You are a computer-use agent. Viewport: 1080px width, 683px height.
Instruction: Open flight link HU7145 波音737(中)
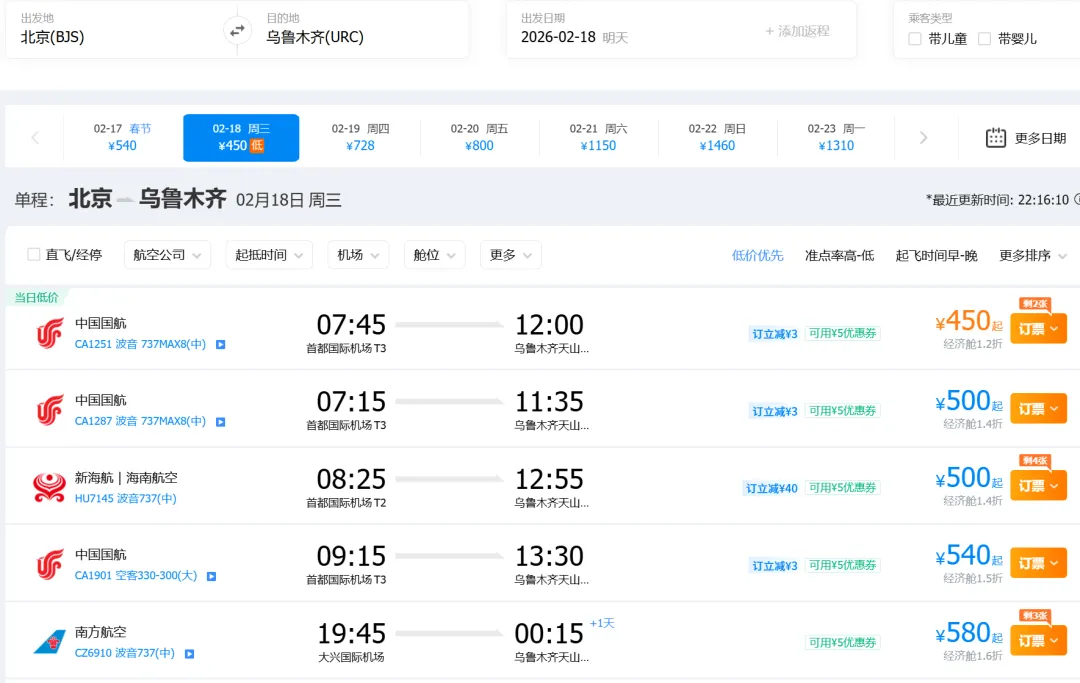point(125,498)
